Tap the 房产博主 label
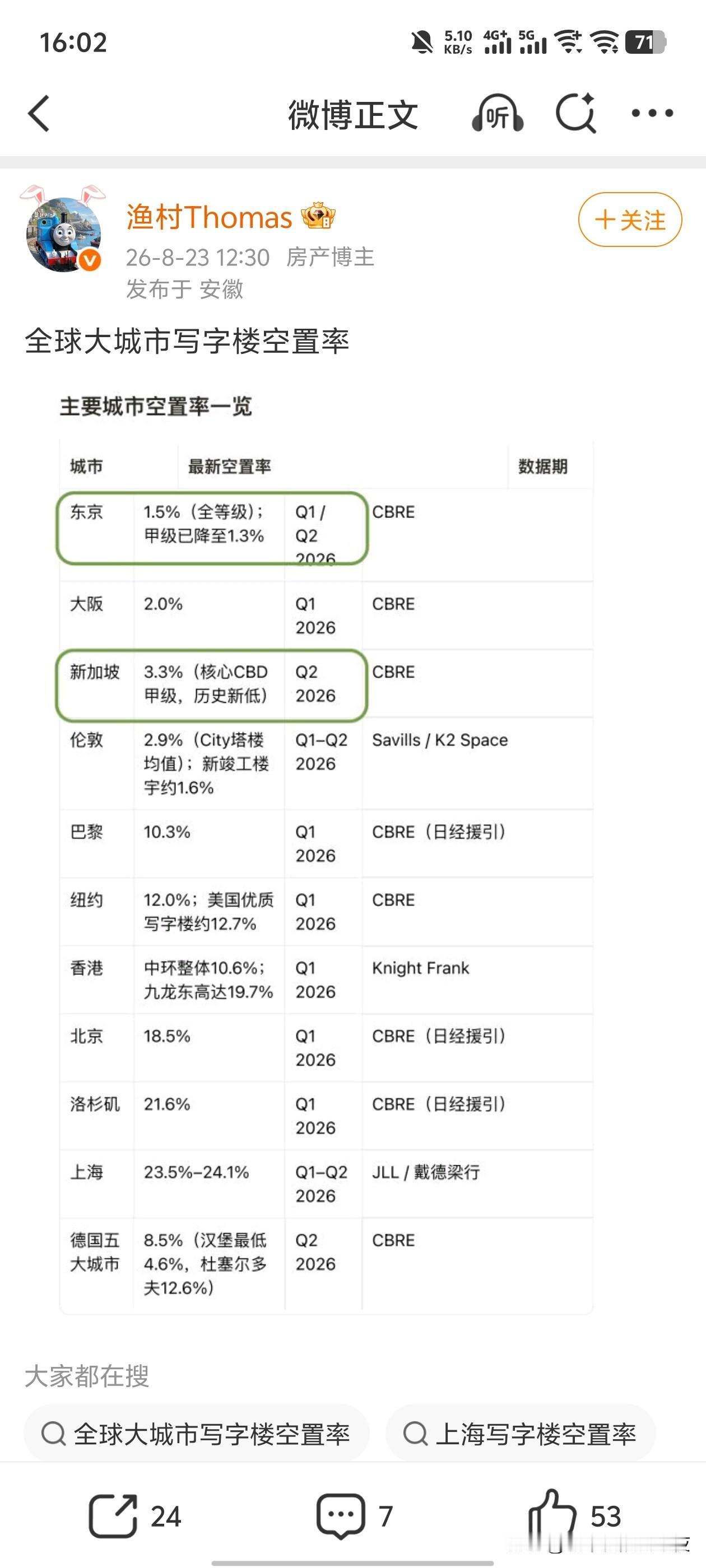The width and height of the screenshot is (706, 1568). click(330, 258)
